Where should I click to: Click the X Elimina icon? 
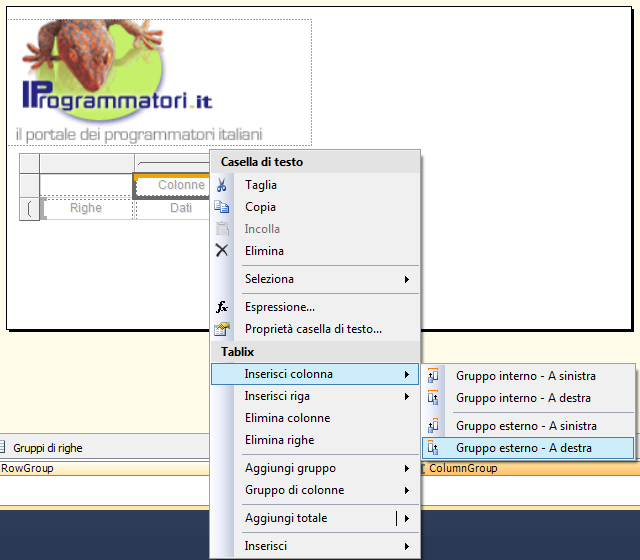[222, 250]
